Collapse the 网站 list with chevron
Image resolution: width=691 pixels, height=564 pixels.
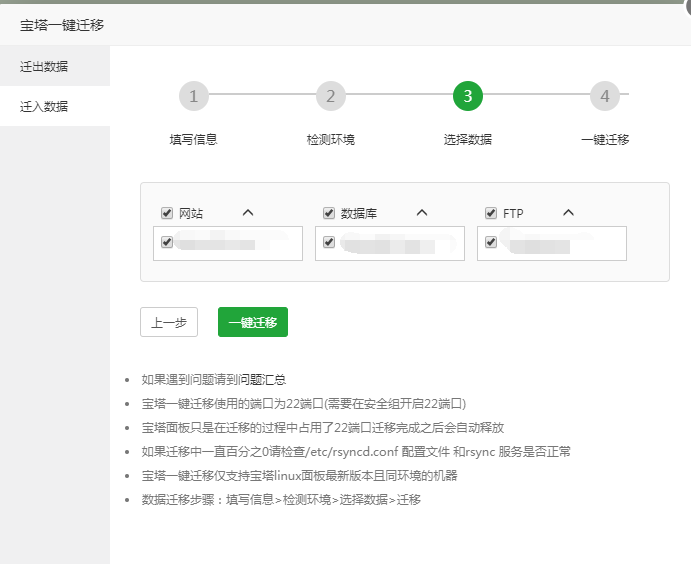tap(248, 213)
